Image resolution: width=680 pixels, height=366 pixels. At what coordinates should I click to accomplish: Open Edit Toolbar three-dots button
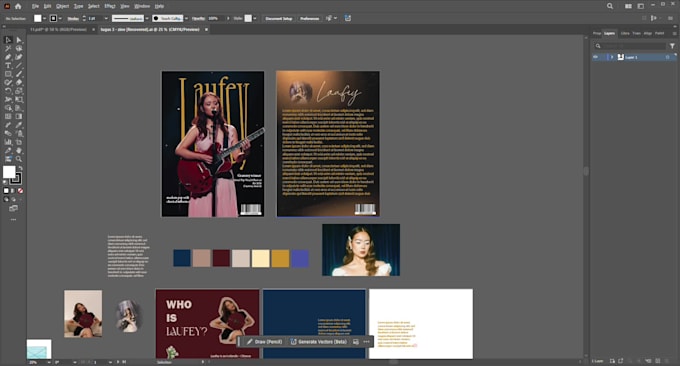pos(13,219)
